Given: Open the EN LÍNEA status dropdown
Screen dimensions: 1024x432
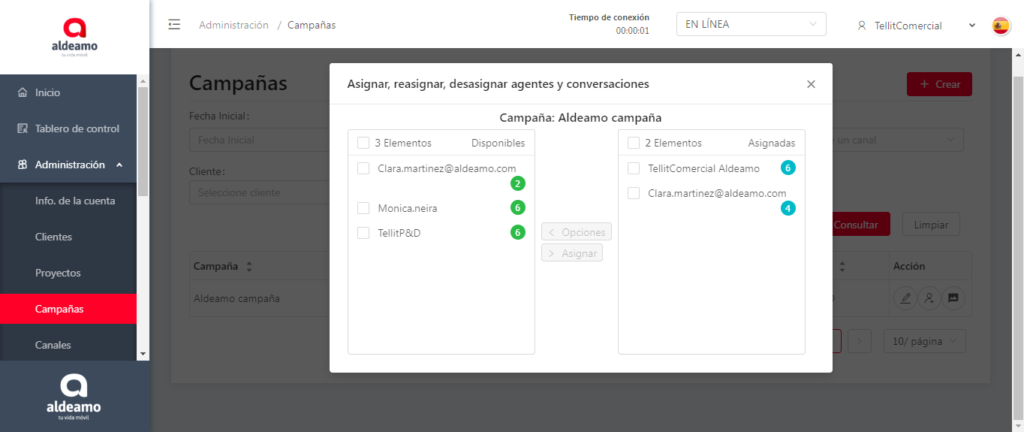Looking at the screenshot, I should click(751, 25).
